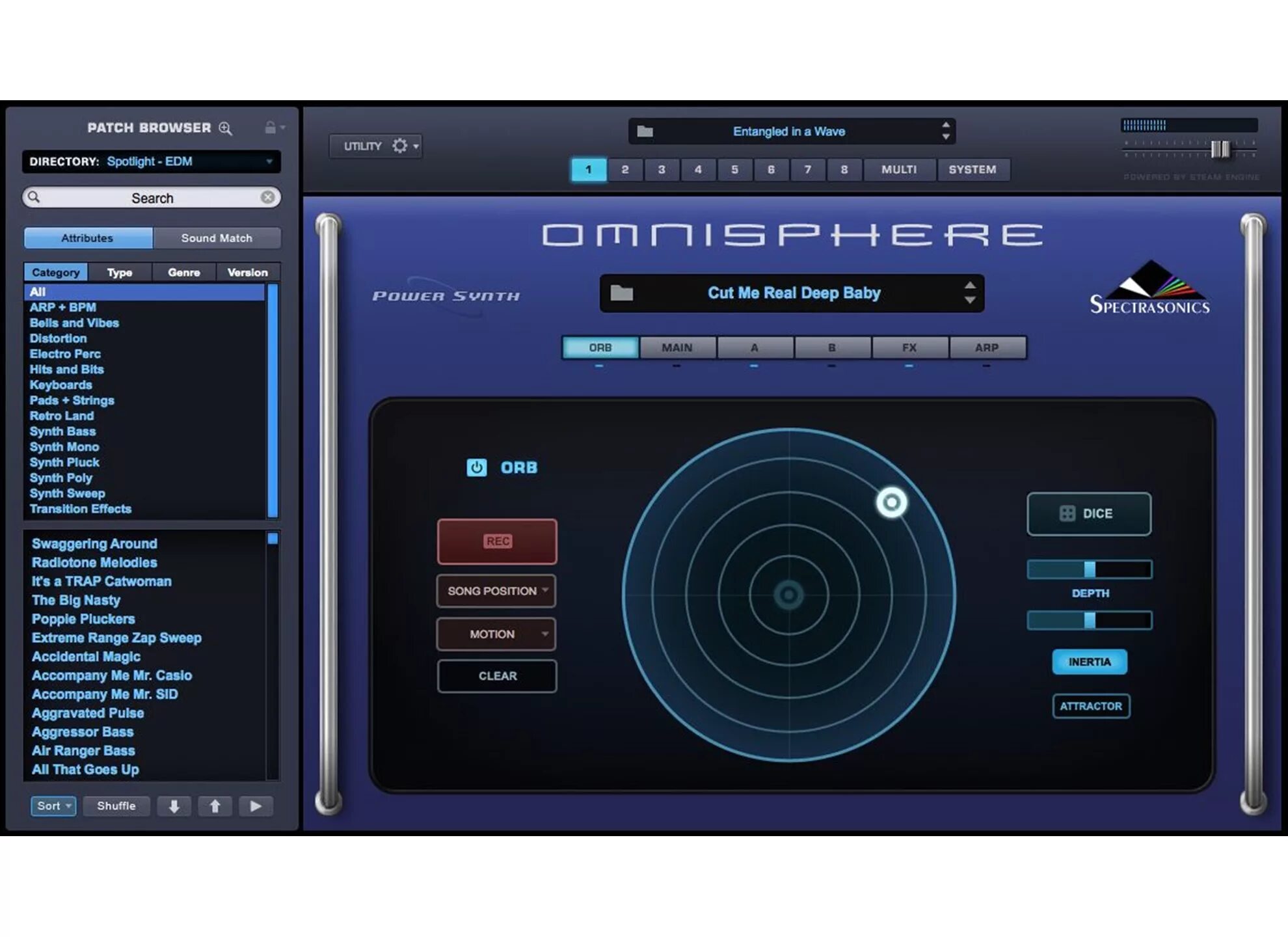Open the Utility gear menu
This screenshot has height=937, width=1288.
click(399, 146)
